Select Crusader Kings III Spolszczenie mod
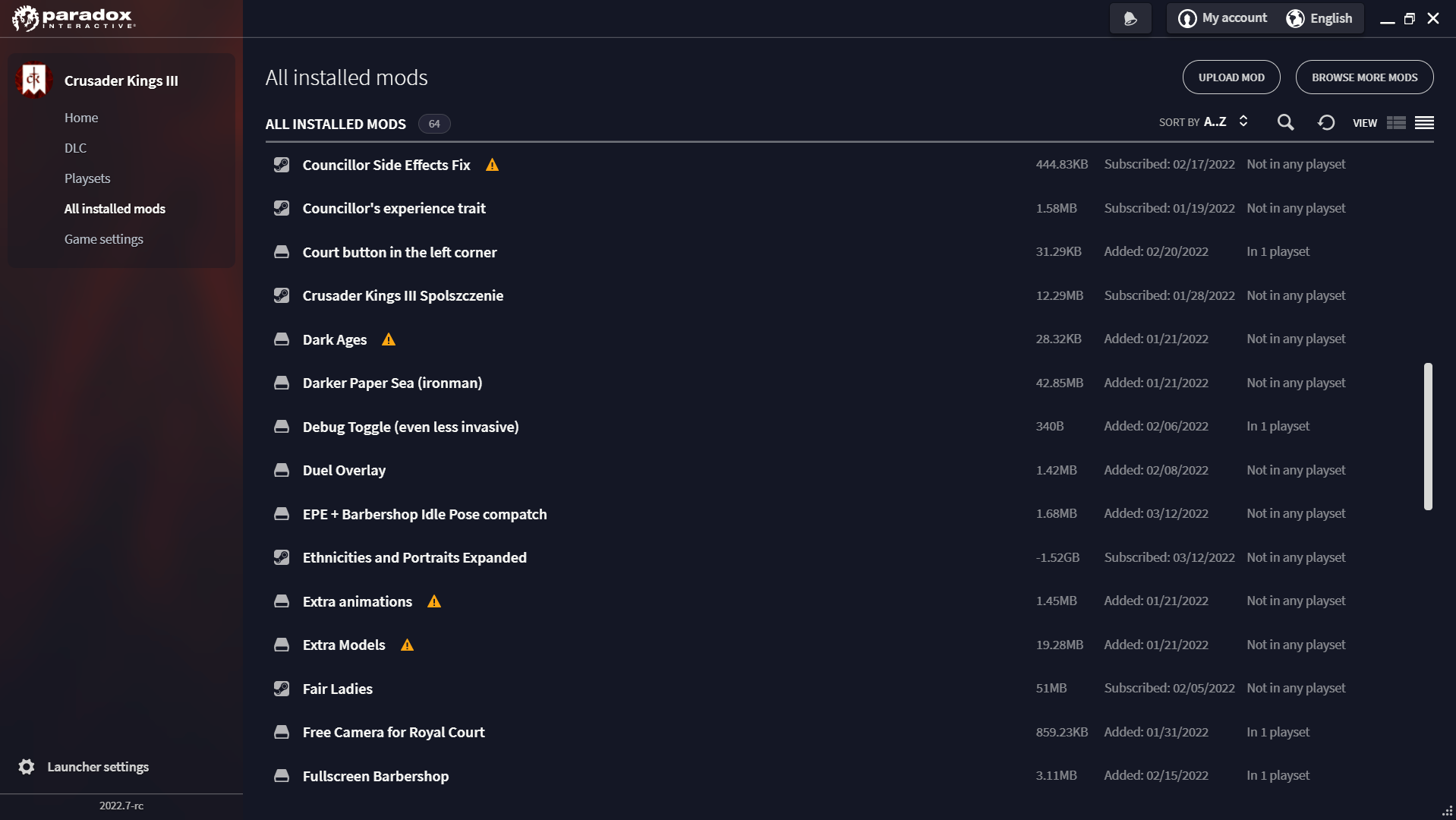Screen dimensions: 1456x820 pyautogui.click(x=403, y=295)
